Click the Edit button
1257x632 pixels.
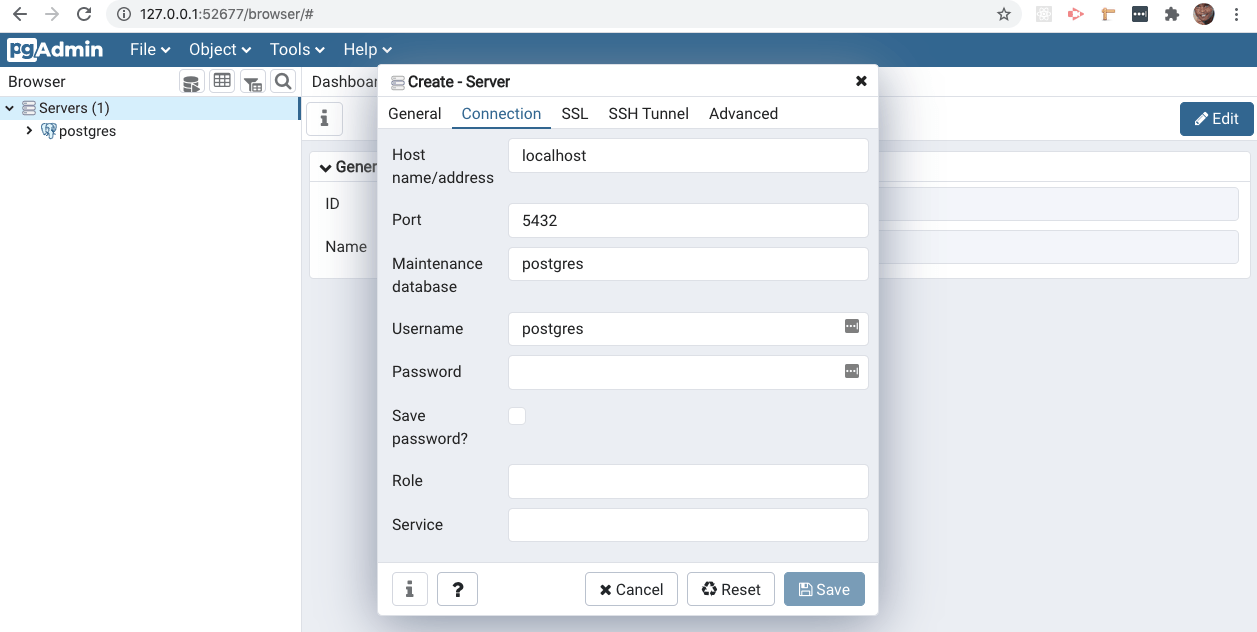pos(1216,118)
